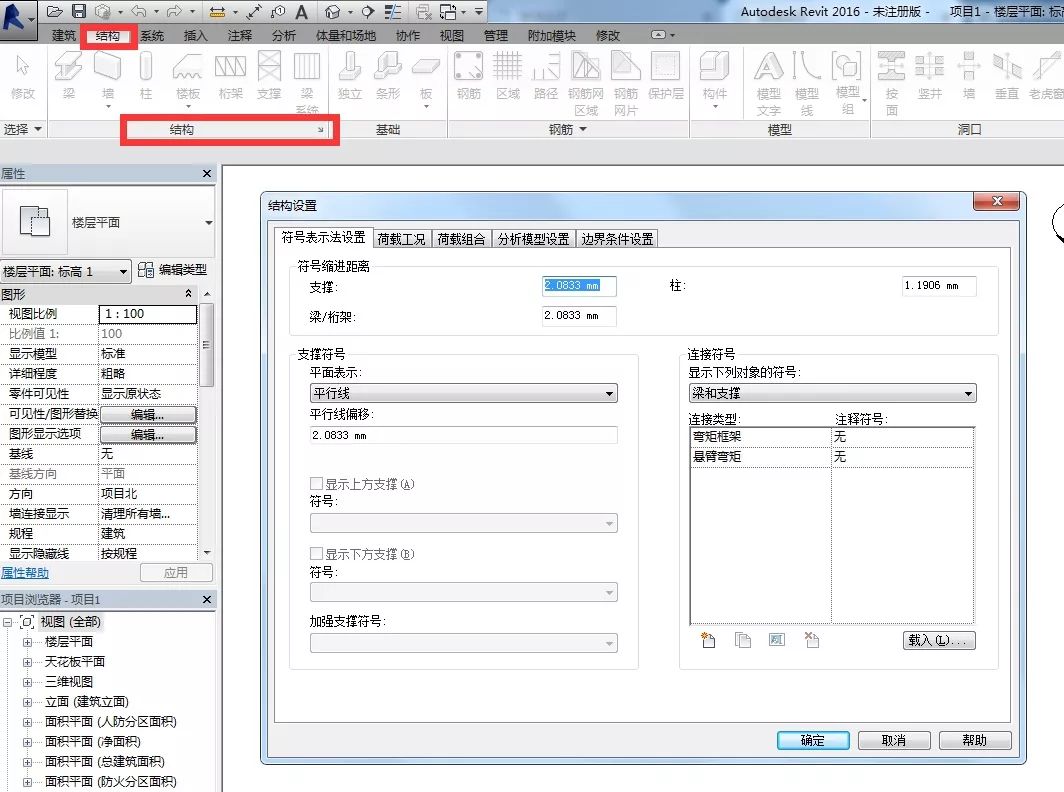
Task: Click the 视图比例 value field 1 : 100
Action: click(x=148, y=314)
